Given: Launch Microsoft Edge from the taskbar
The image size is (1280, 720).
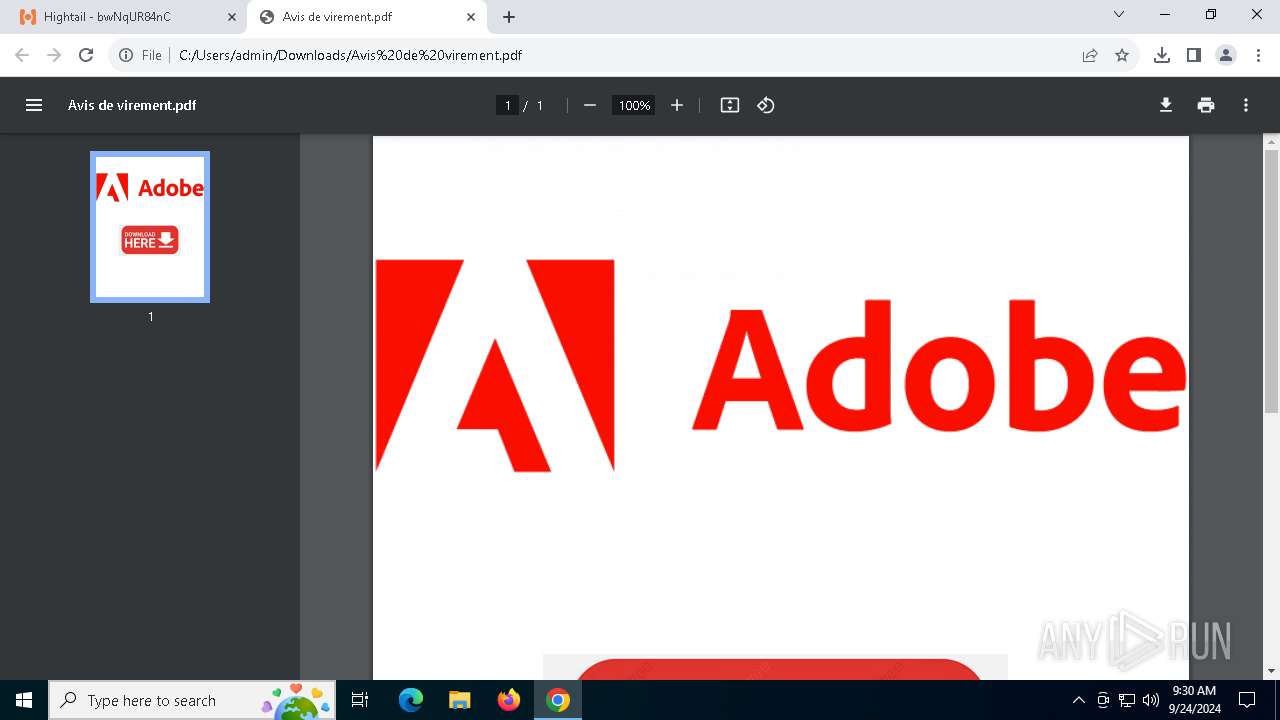Looking at the screenshot, I should point(411,700).
